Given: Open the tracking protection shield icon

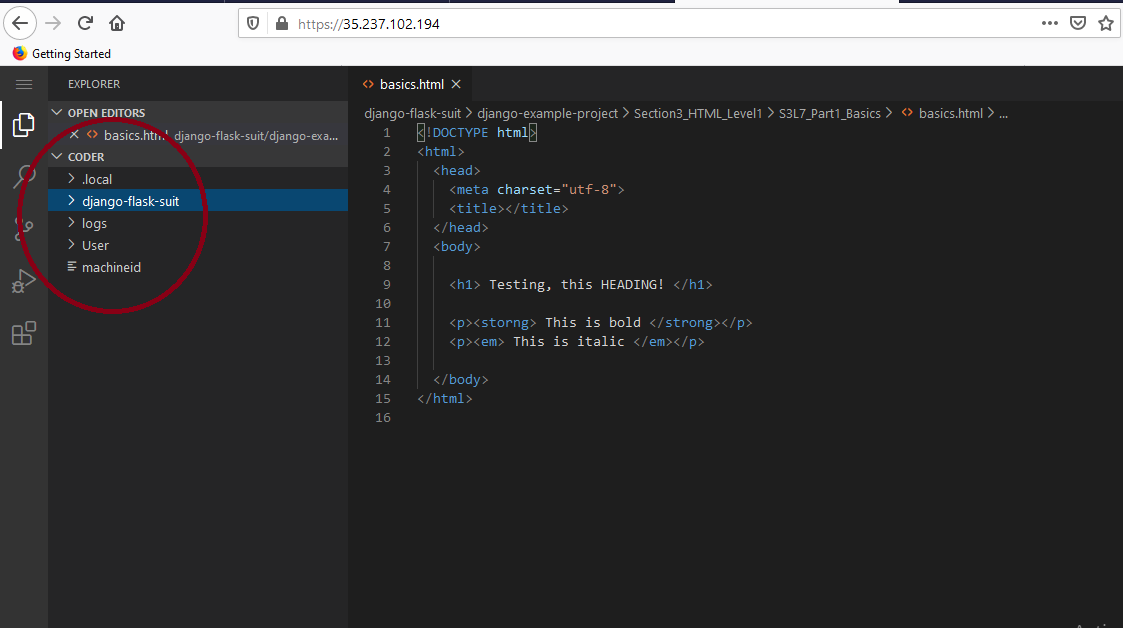Looking at the screenshot, I should click(x=253, y=24).
